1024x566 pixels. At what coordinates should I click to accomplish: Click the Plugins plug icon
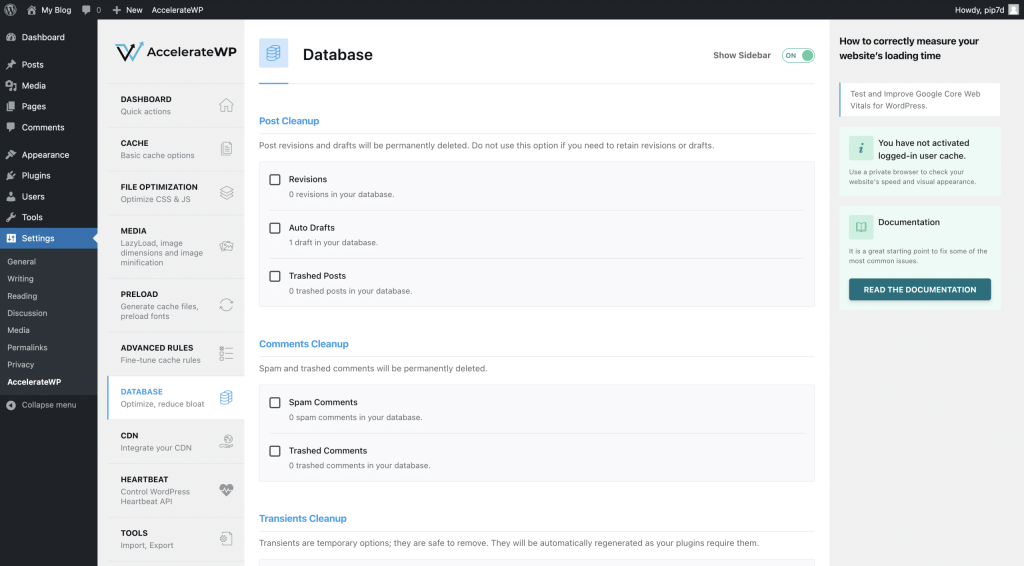(11, 176)
